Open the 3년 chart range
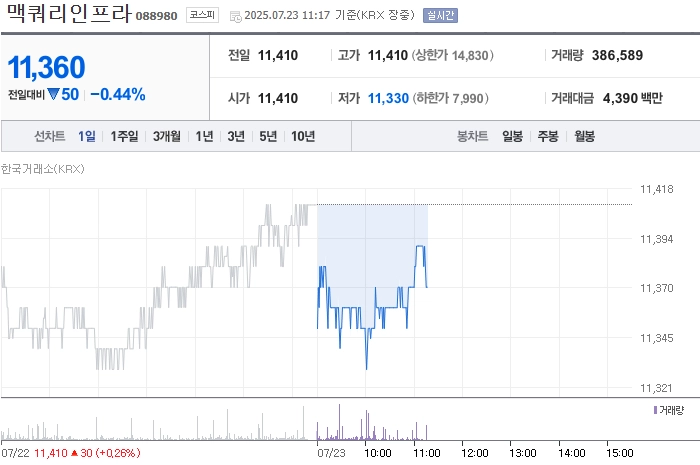The width and height of the screenshot is (700, 465). pyautogui.click(x=236, y=136)
